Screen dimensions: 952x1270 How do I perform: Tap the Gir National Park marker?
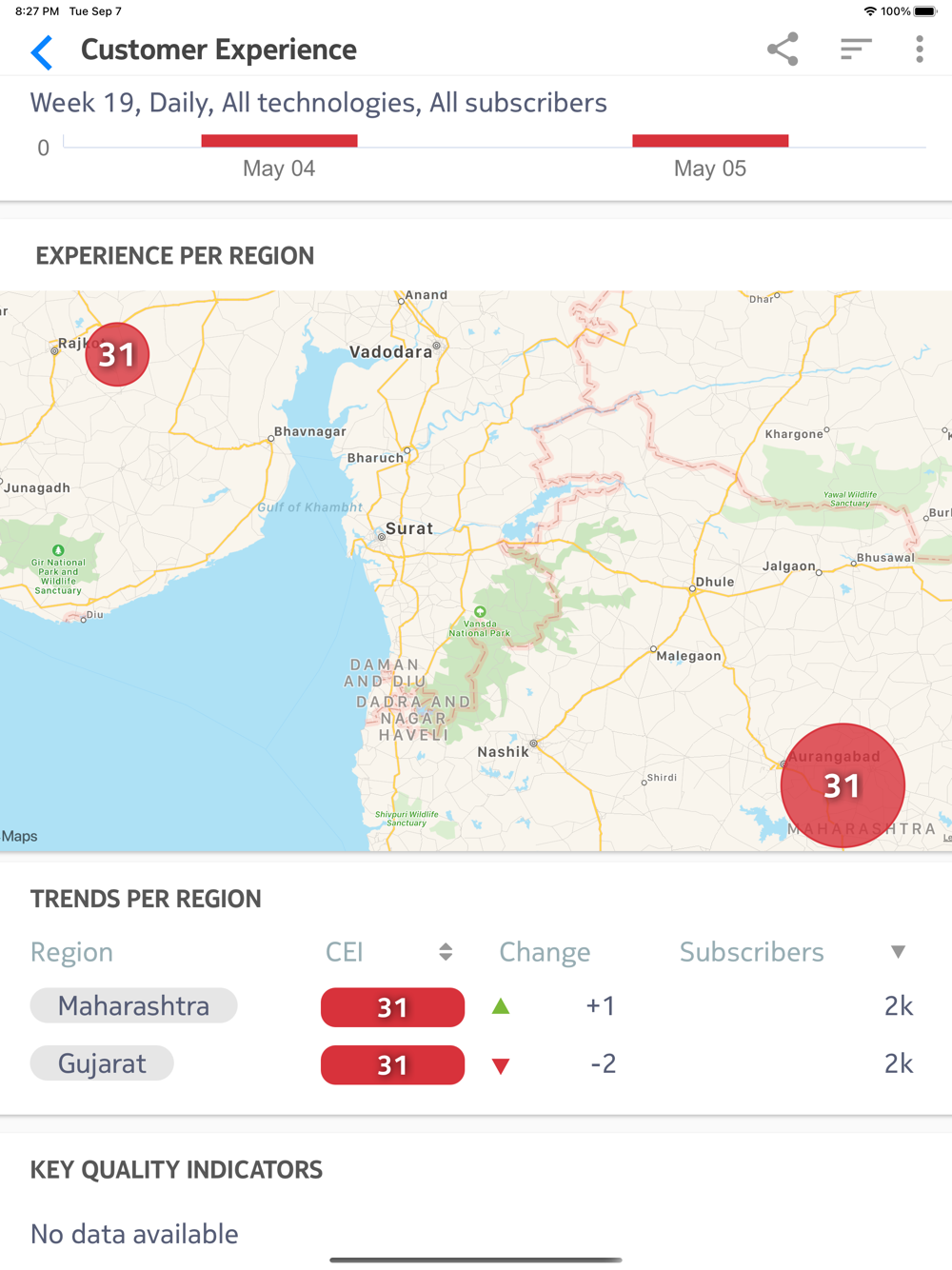tap(58, 550)
